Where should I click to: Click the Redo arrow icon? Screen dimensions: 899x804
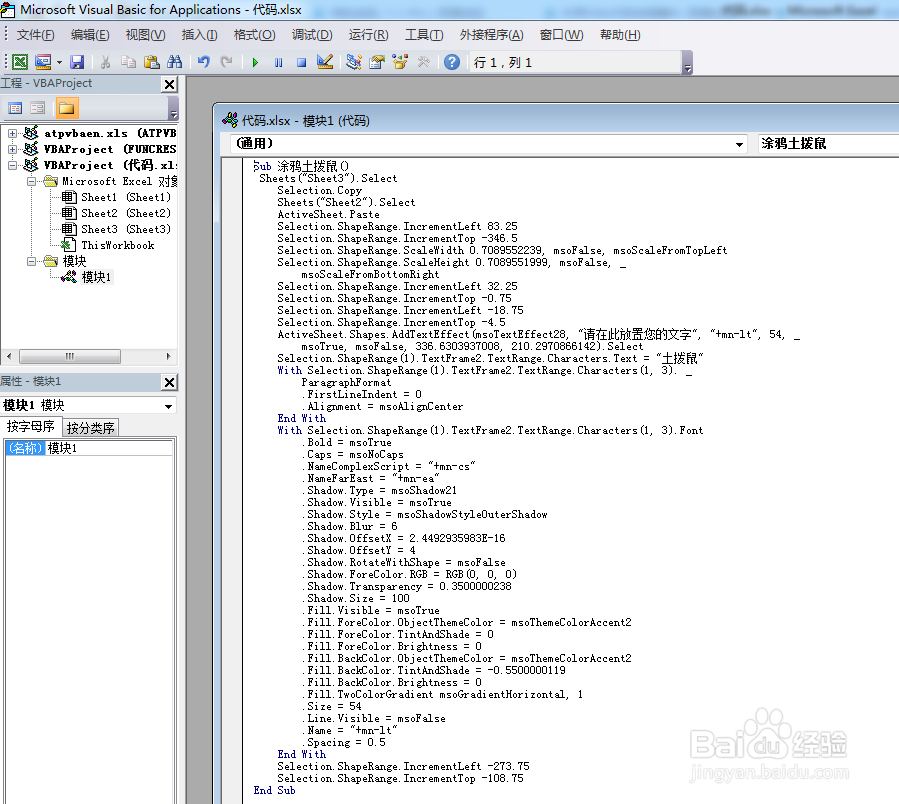point(226,62)
